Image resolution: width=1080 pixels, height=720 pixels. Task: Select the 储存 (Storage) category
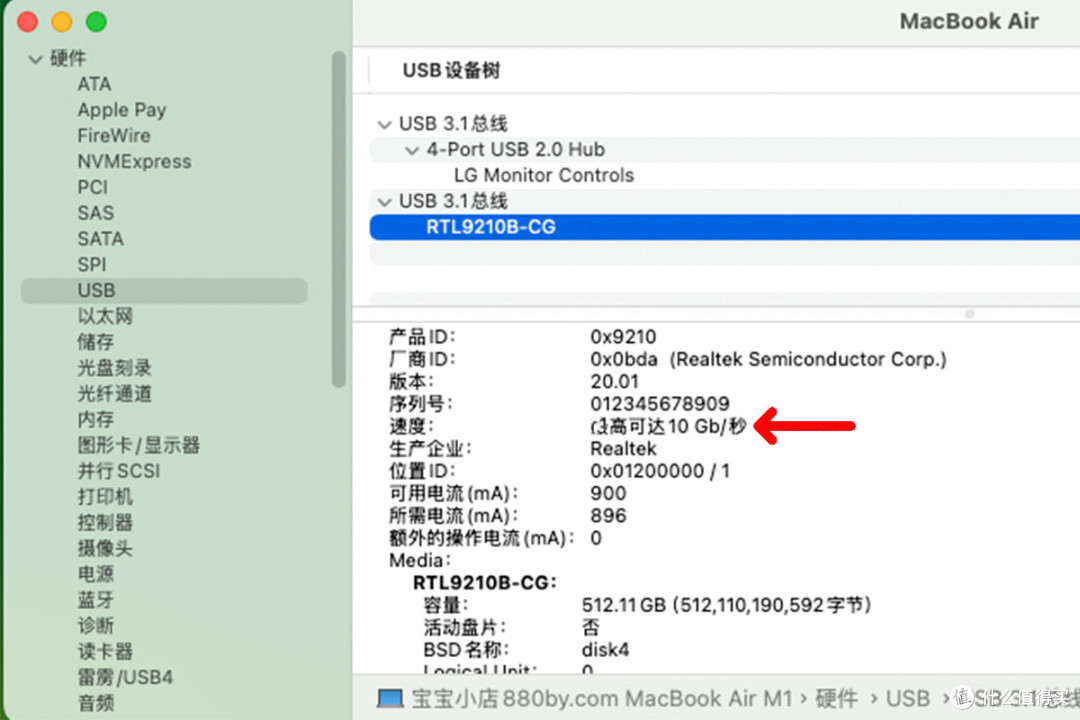[94, 341]
